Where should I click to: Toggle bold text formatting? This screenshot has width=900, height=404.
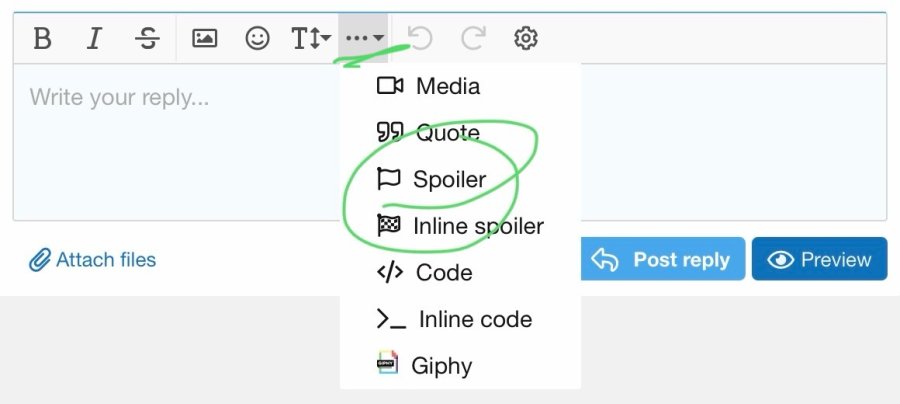click(x=42, y=38)
